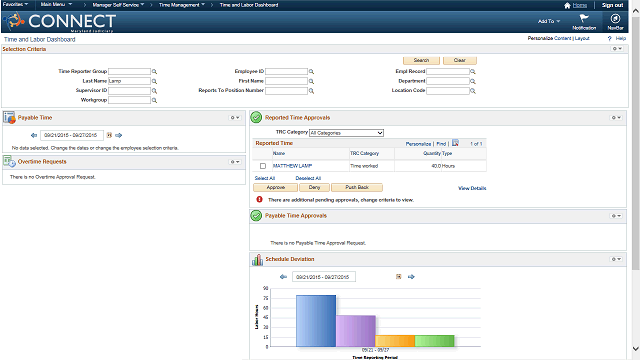
Task: Click the blue bar in chart
Action: (x=316, y=321)
